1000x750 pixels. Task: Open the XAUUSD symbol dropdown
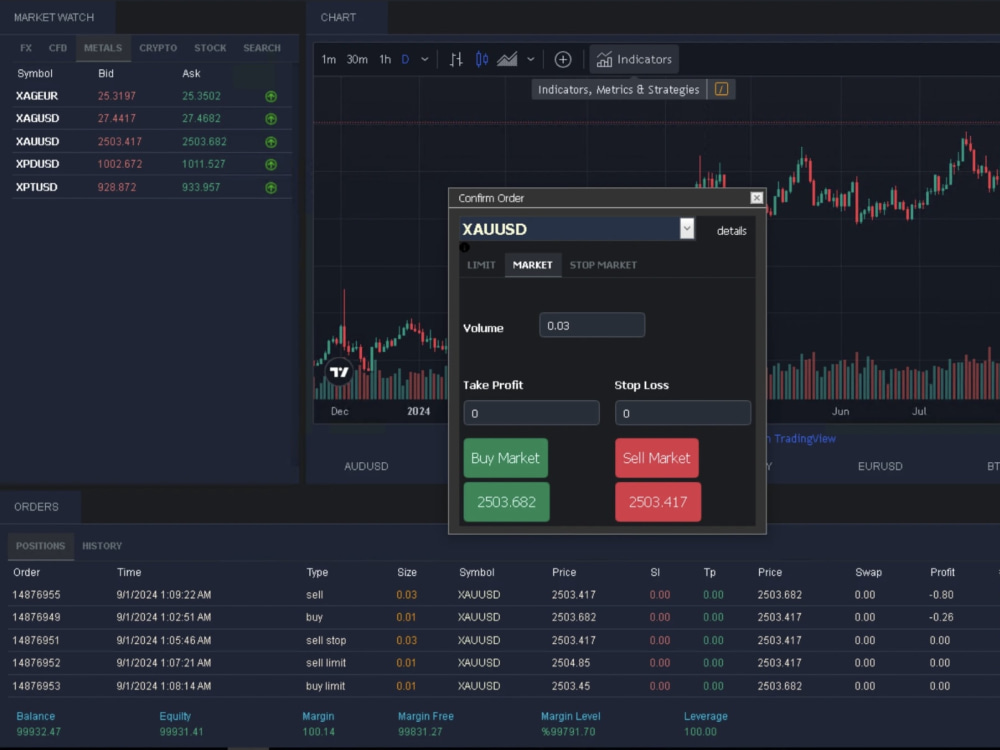687,228
